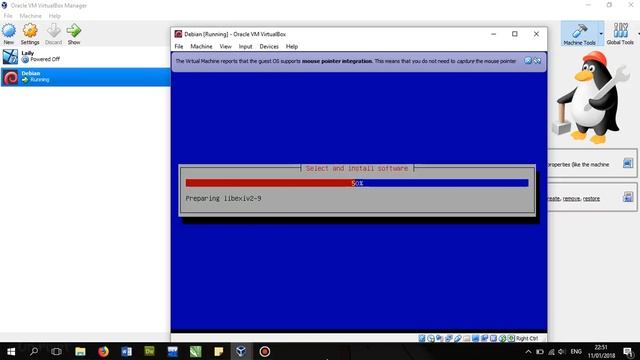Viewport: 640px width, 360px height.
Task: Click the audio status bar icon
Action: click(x=440, y=338)
